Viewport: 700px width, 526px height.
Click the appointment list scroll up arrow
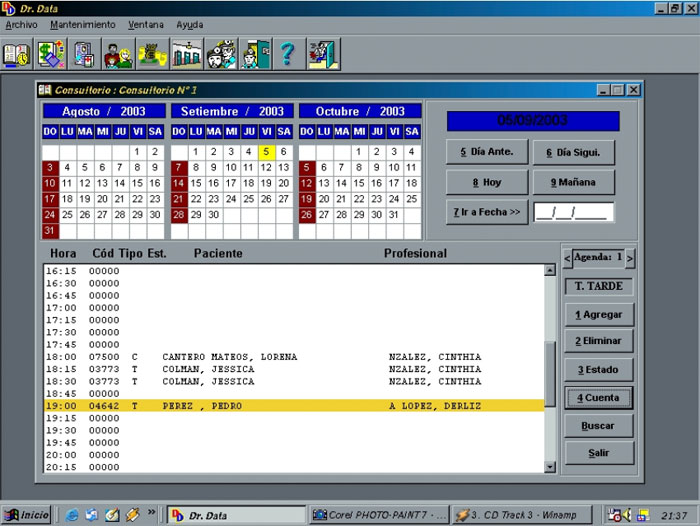coord(550,270)
